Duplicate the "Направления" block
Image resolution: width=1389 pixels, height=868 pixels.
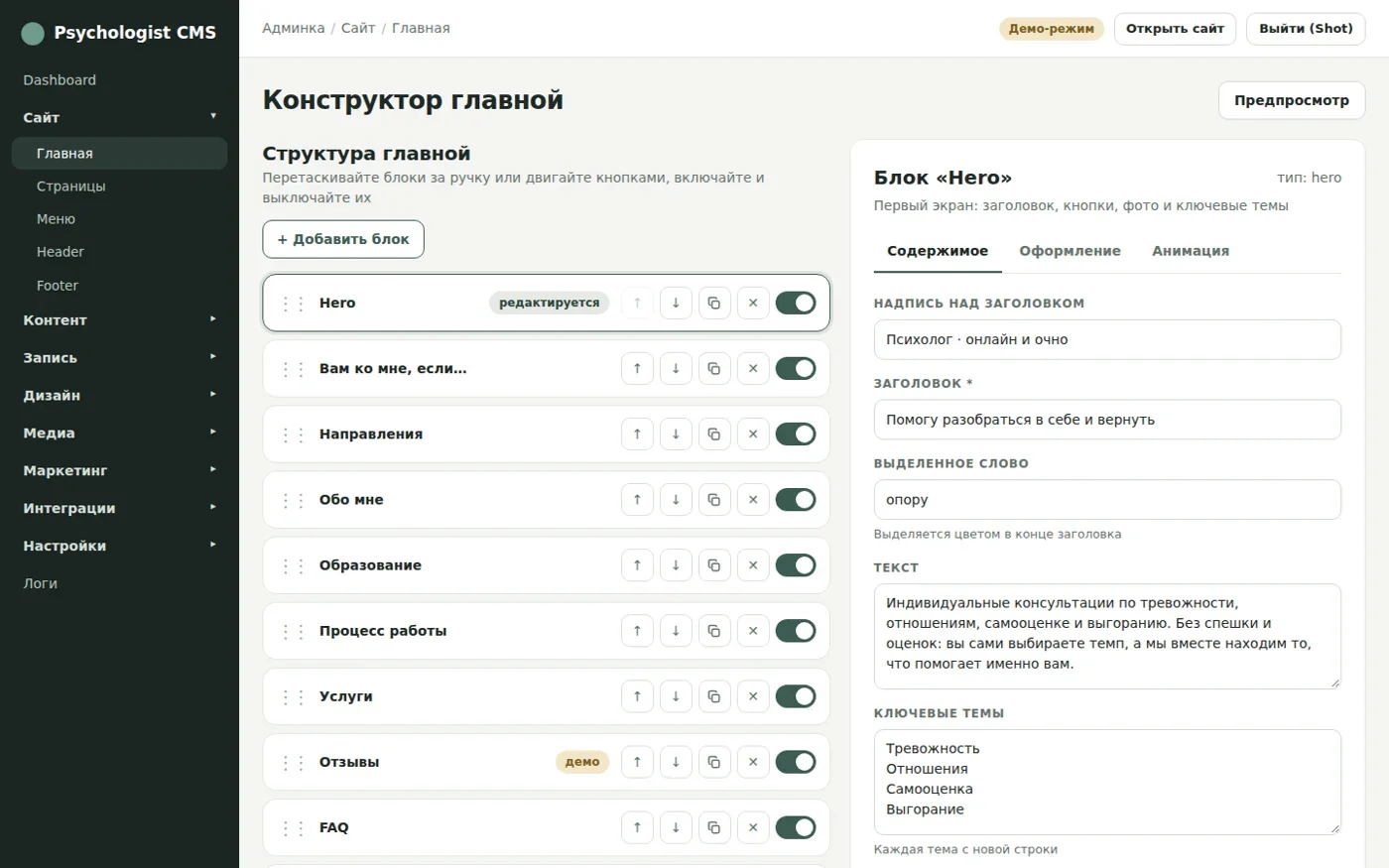pyautogui.click(x=714, y=434)
